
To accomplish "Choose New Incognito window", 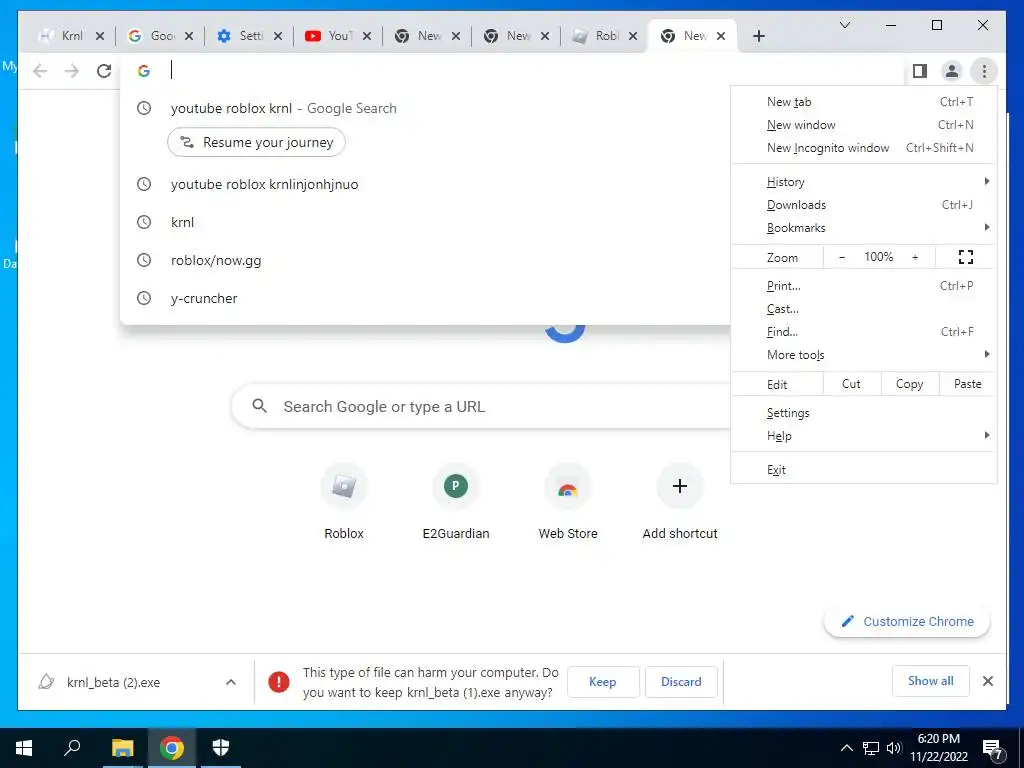I will [x=864, y=148].
